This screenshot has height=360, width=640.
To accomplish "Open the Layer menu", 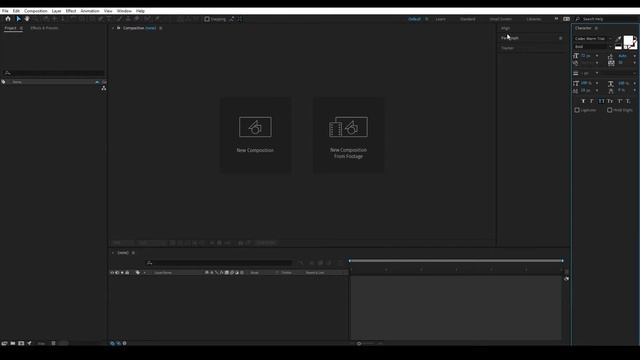I will [x=56, y=11].
